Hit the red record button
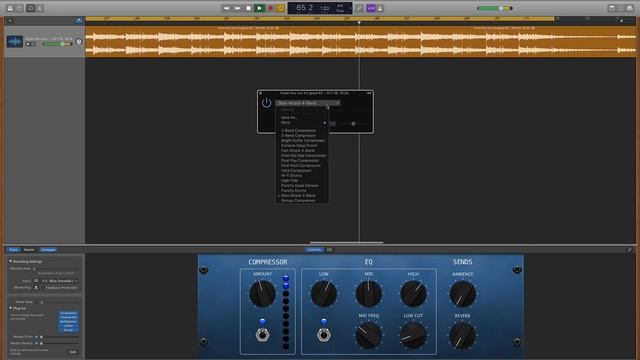 [270, 8]
